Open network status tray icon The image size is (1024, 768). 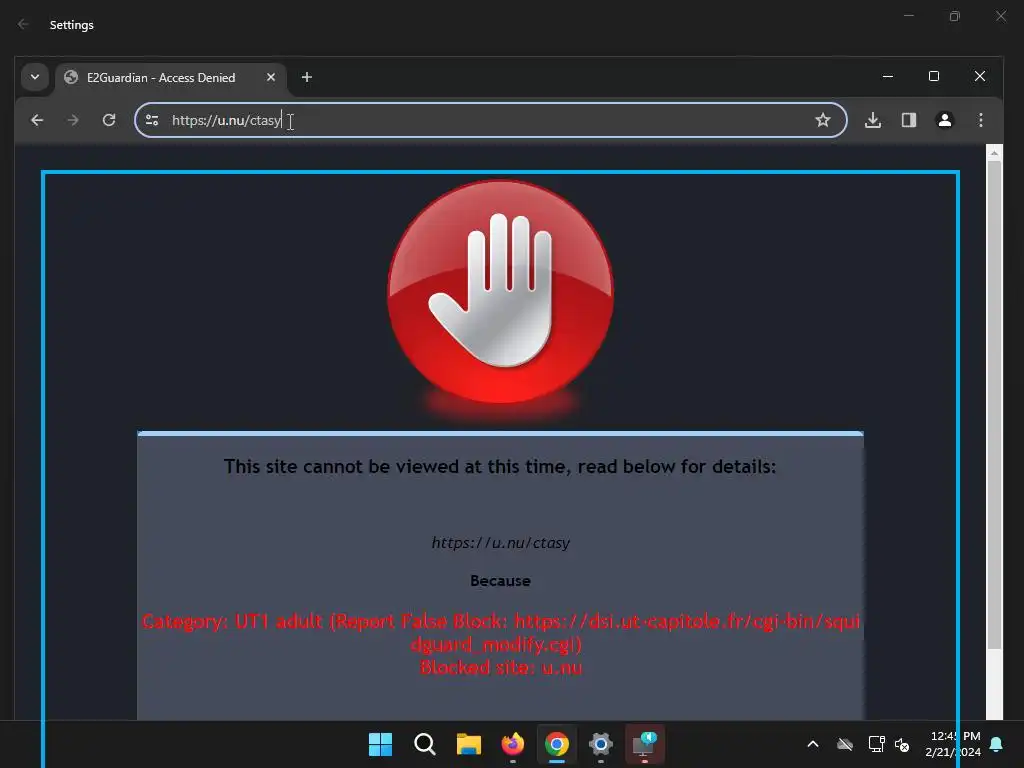[x=876, y=744]
